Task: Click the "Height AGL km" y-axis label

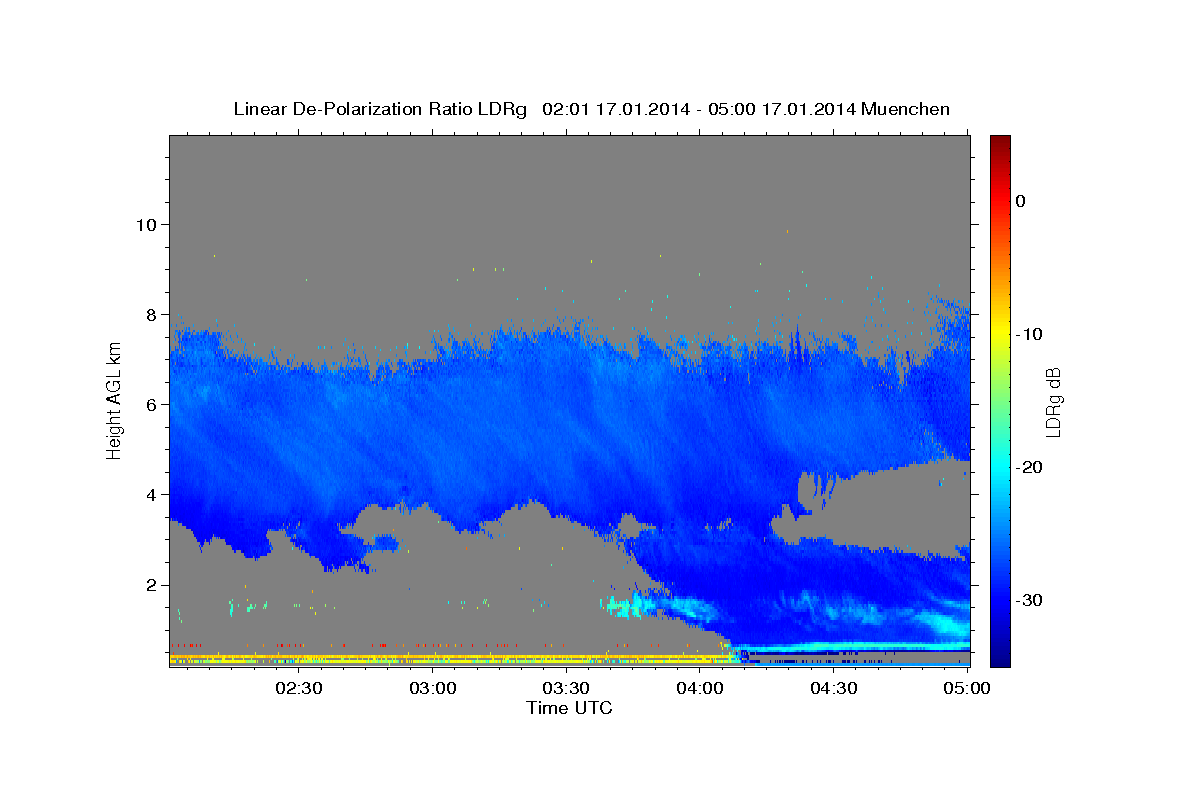Action: [x=114, y=401]
